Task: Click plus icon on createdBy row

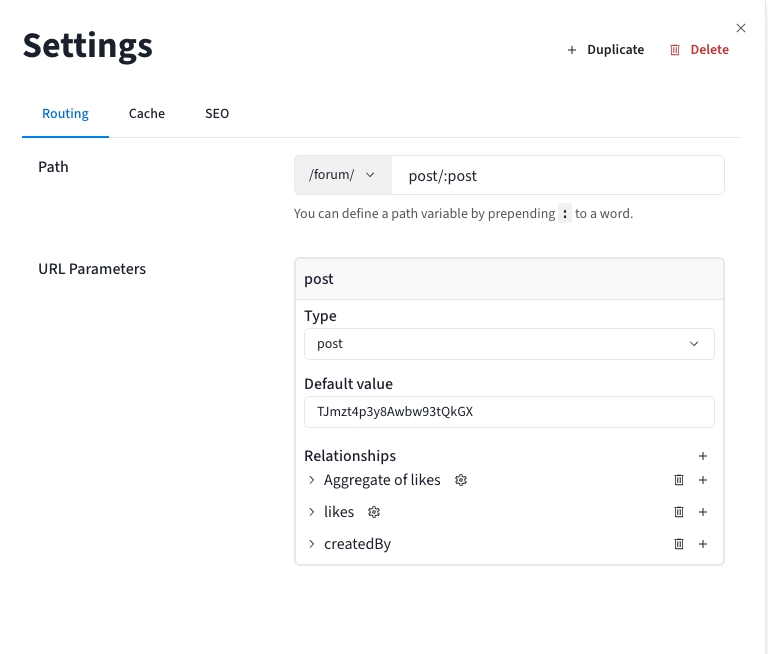Action: point(703,544)
